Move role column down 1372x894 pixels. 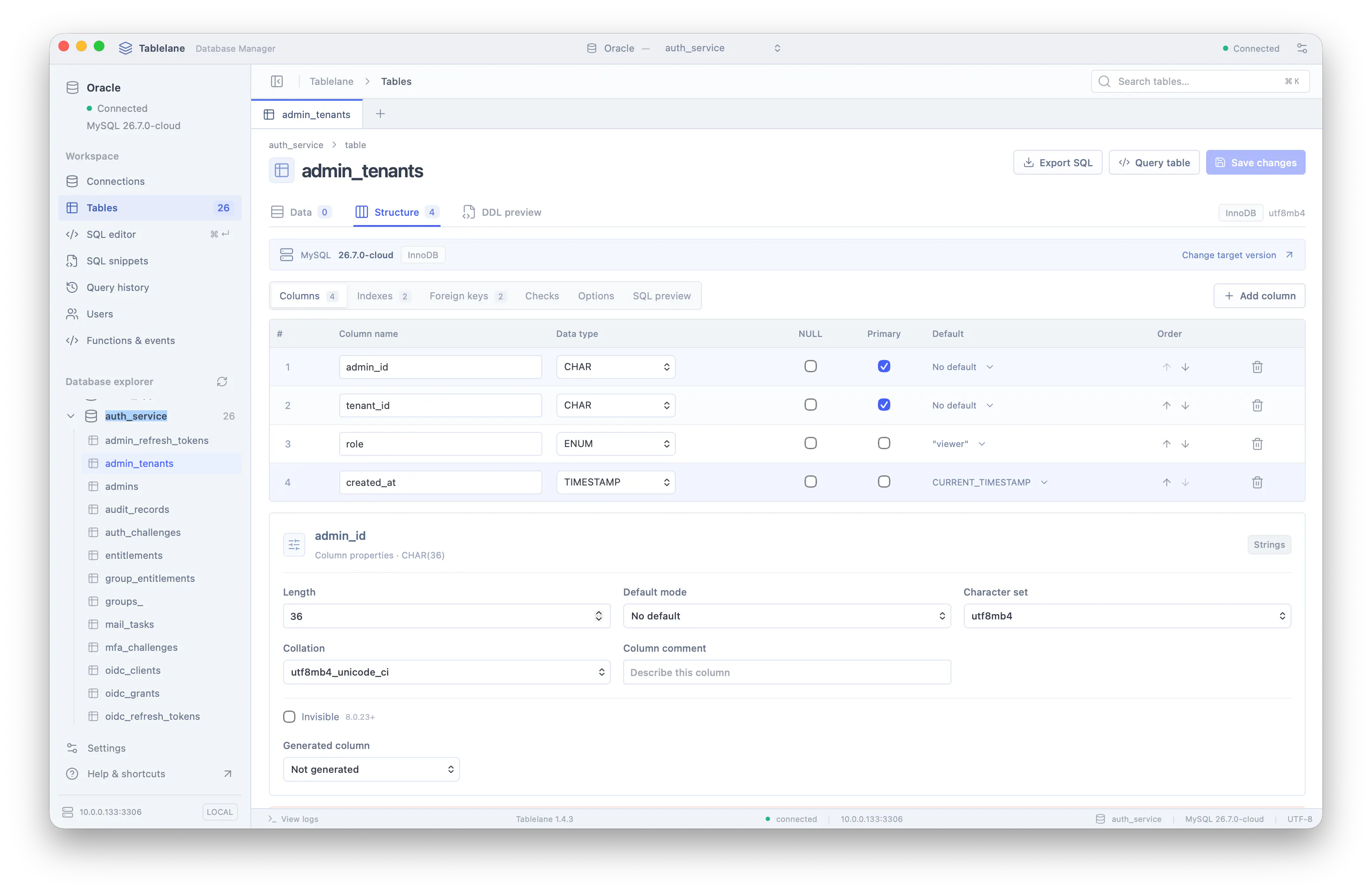(x=1185, y=444)
